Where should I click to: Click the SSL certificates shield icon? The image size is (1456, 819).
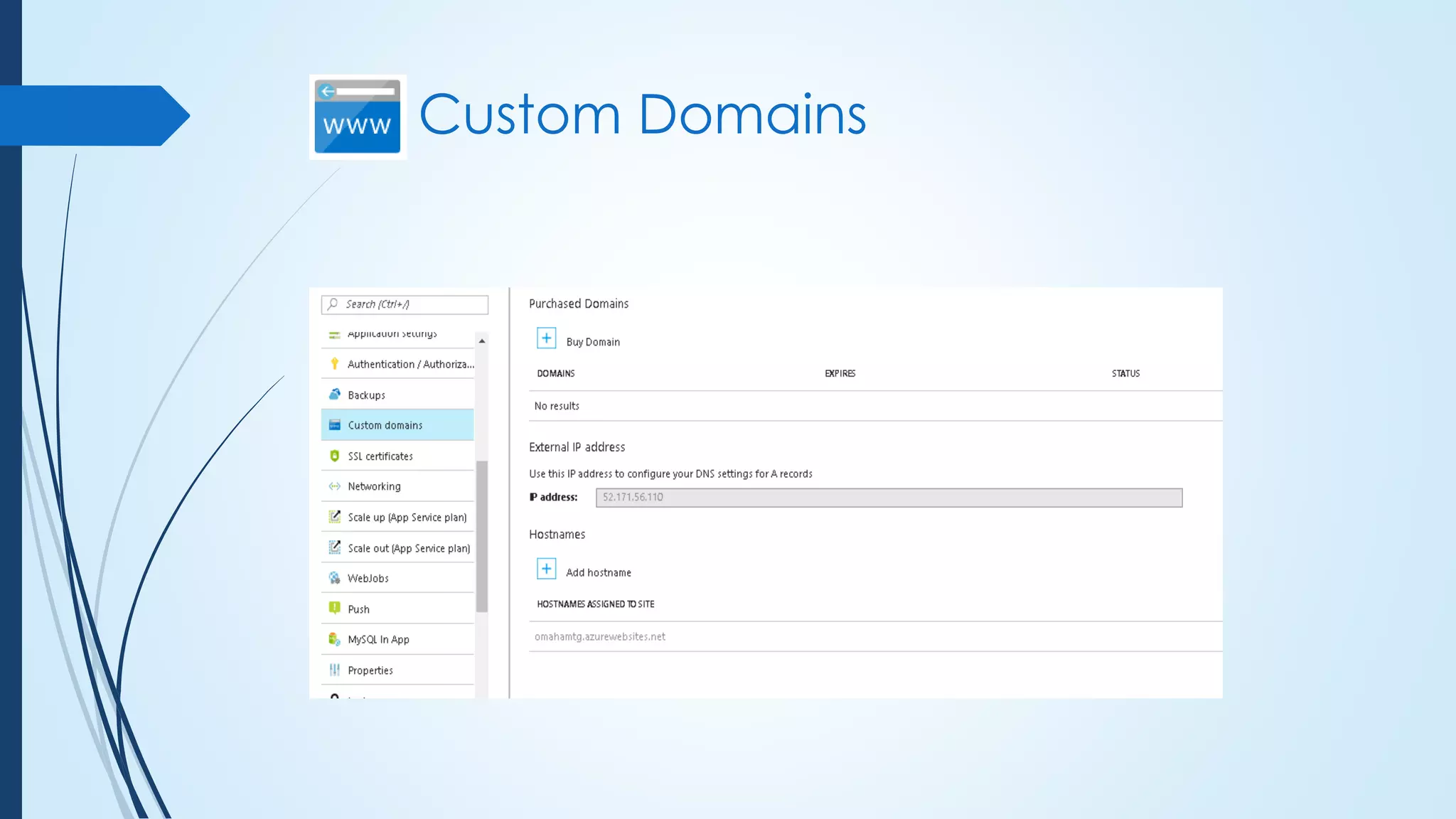click(x=334, y=456)
